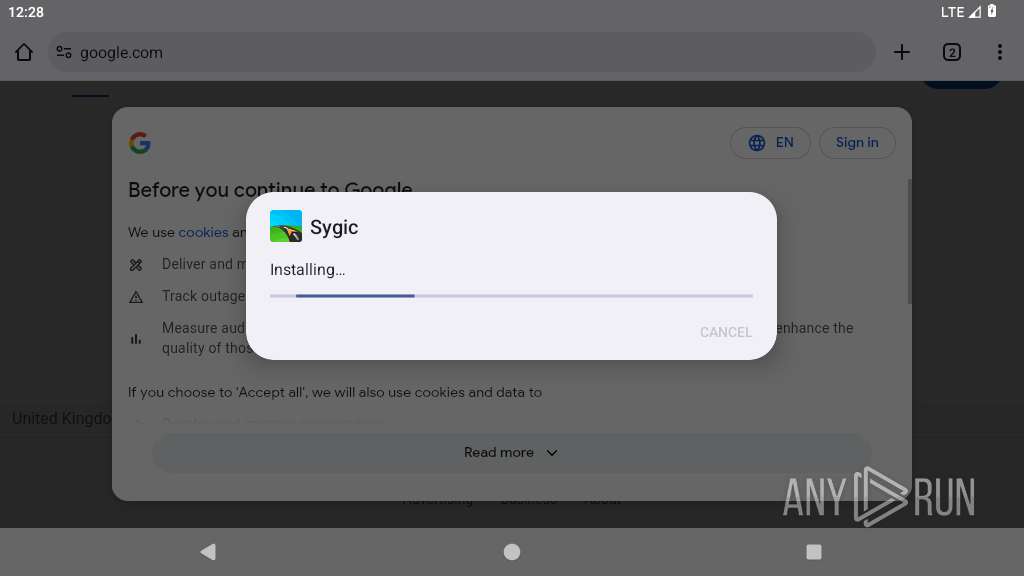Screen dimensions: 1024x576
Task: Click the 'Before you continue to Google' heading
Action: (x=270, y=189)
